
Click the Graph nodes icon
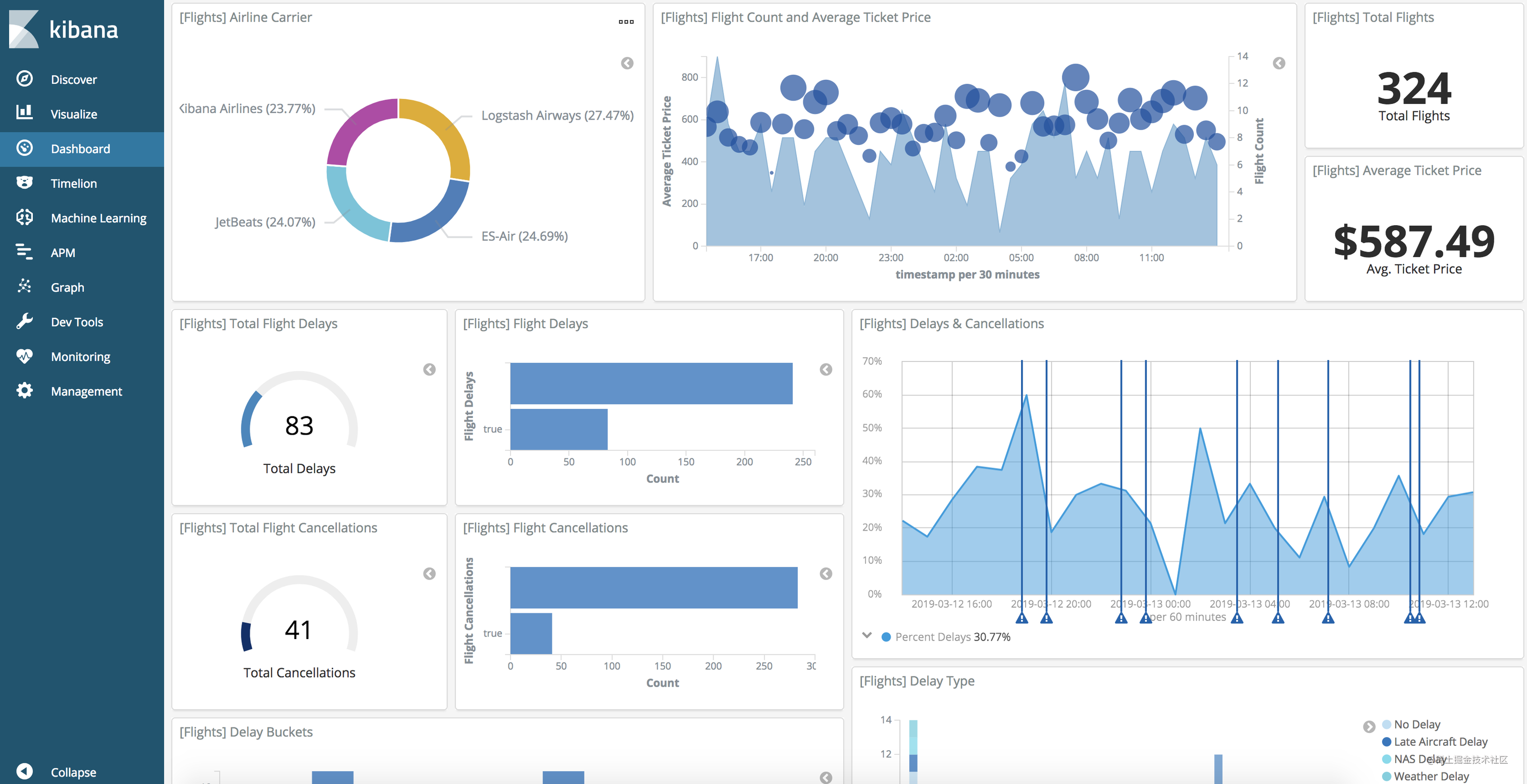coord(24,287)
